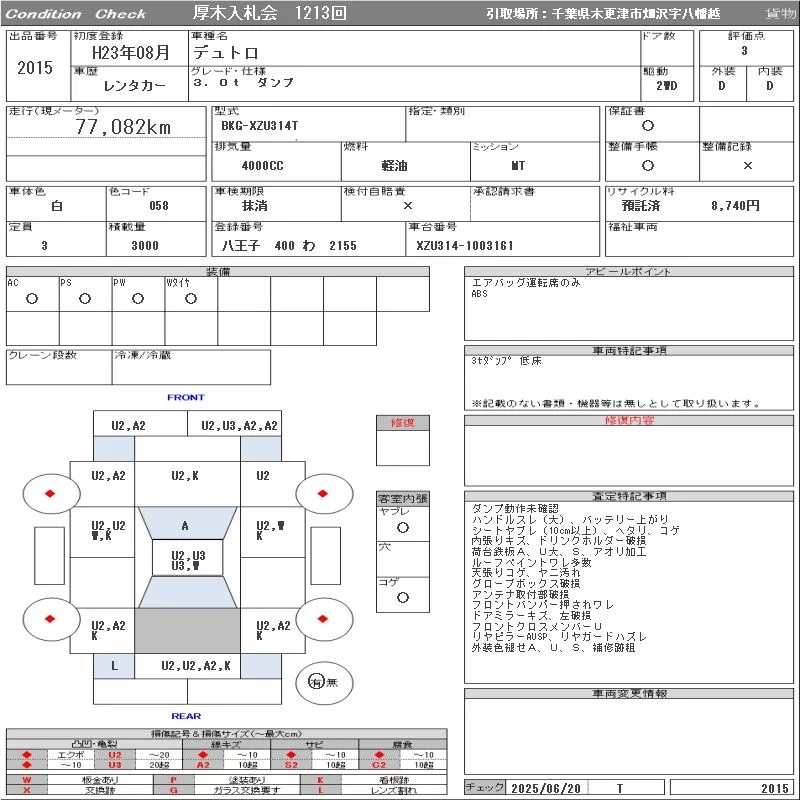This screenshot has width=800, height=800.
Task: Click the REAR label below the diagram
Action: (x=186, y=716)
